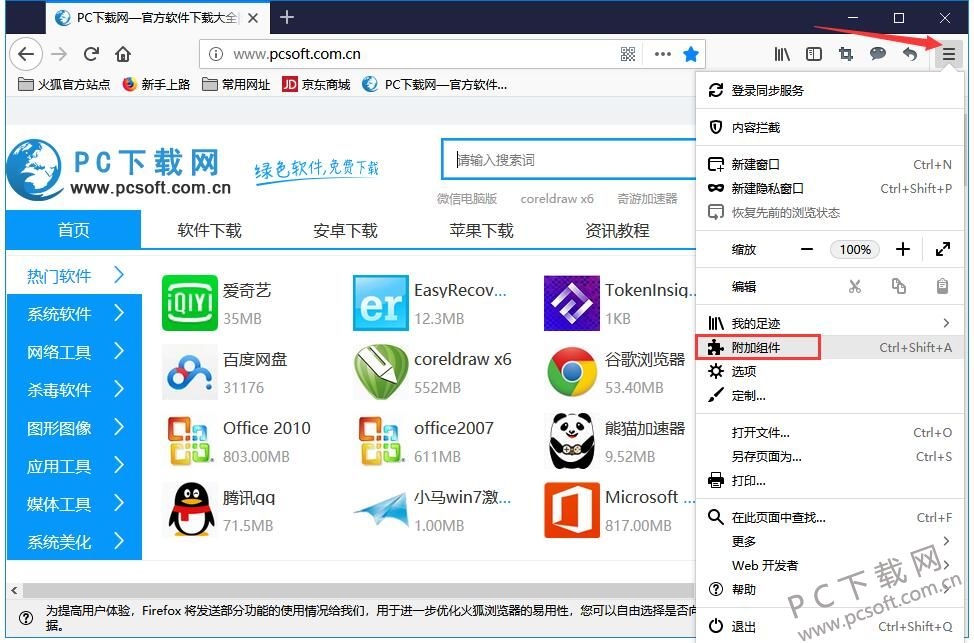Close the hamburger menu button
The width and height of the screenshot is (974, 643).
pyautogui.click(x=949, y=54)
